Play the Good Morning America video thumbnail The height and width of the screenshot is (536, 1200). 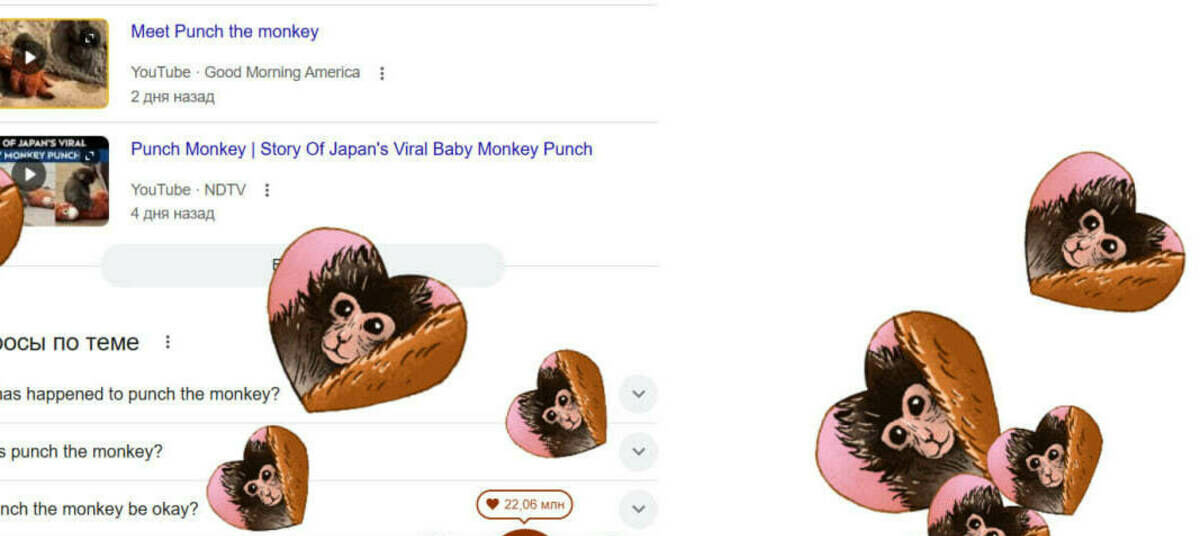pyautogui.click(x=30, y=57)
